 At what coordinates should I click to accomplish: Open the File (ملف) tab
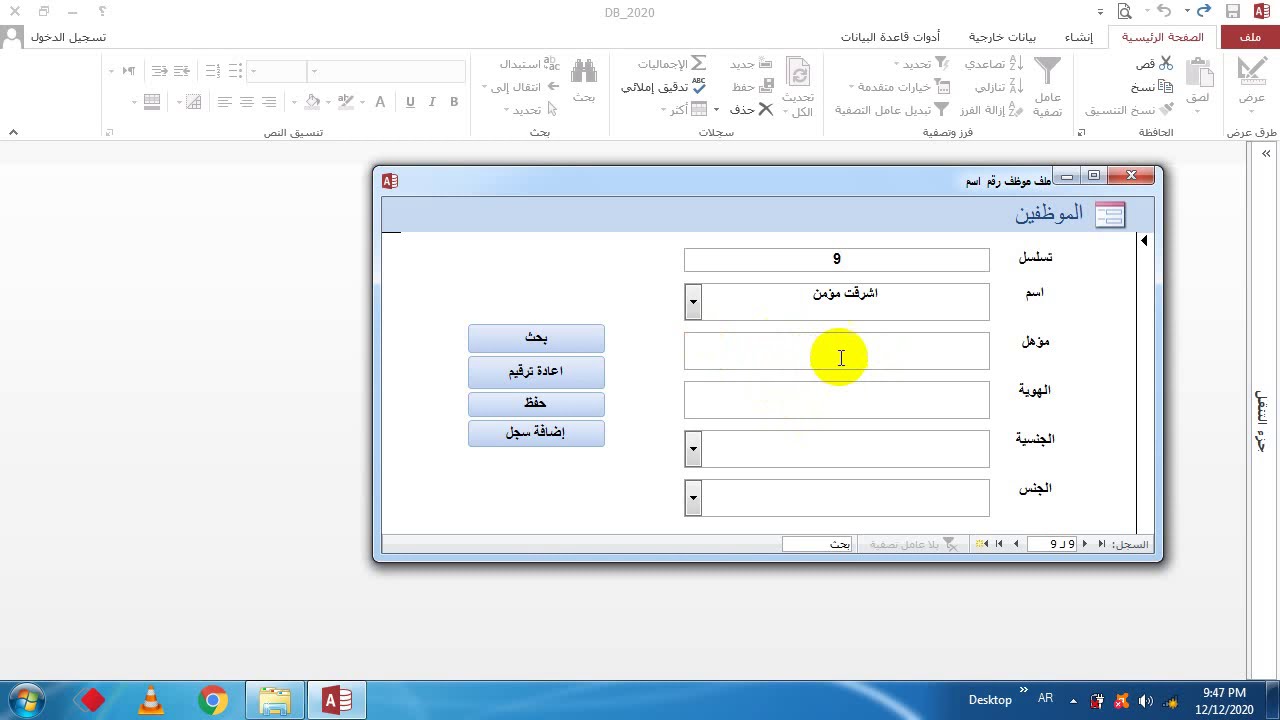pos(1250,37)
